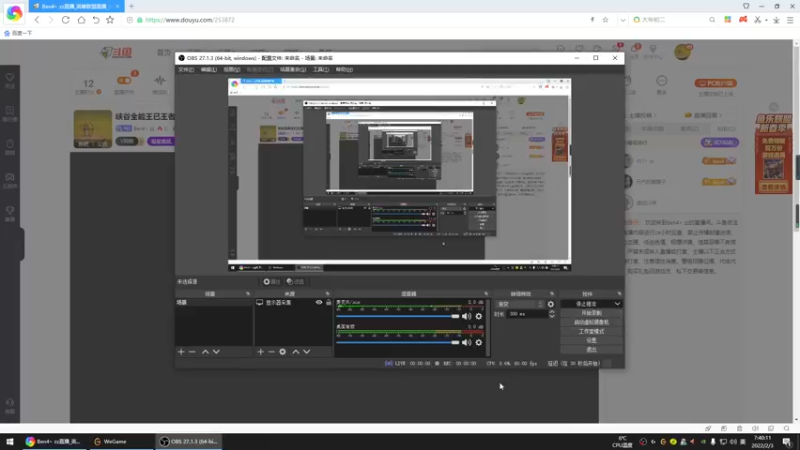Click the properties gear button above the docks

coord(271,282)
